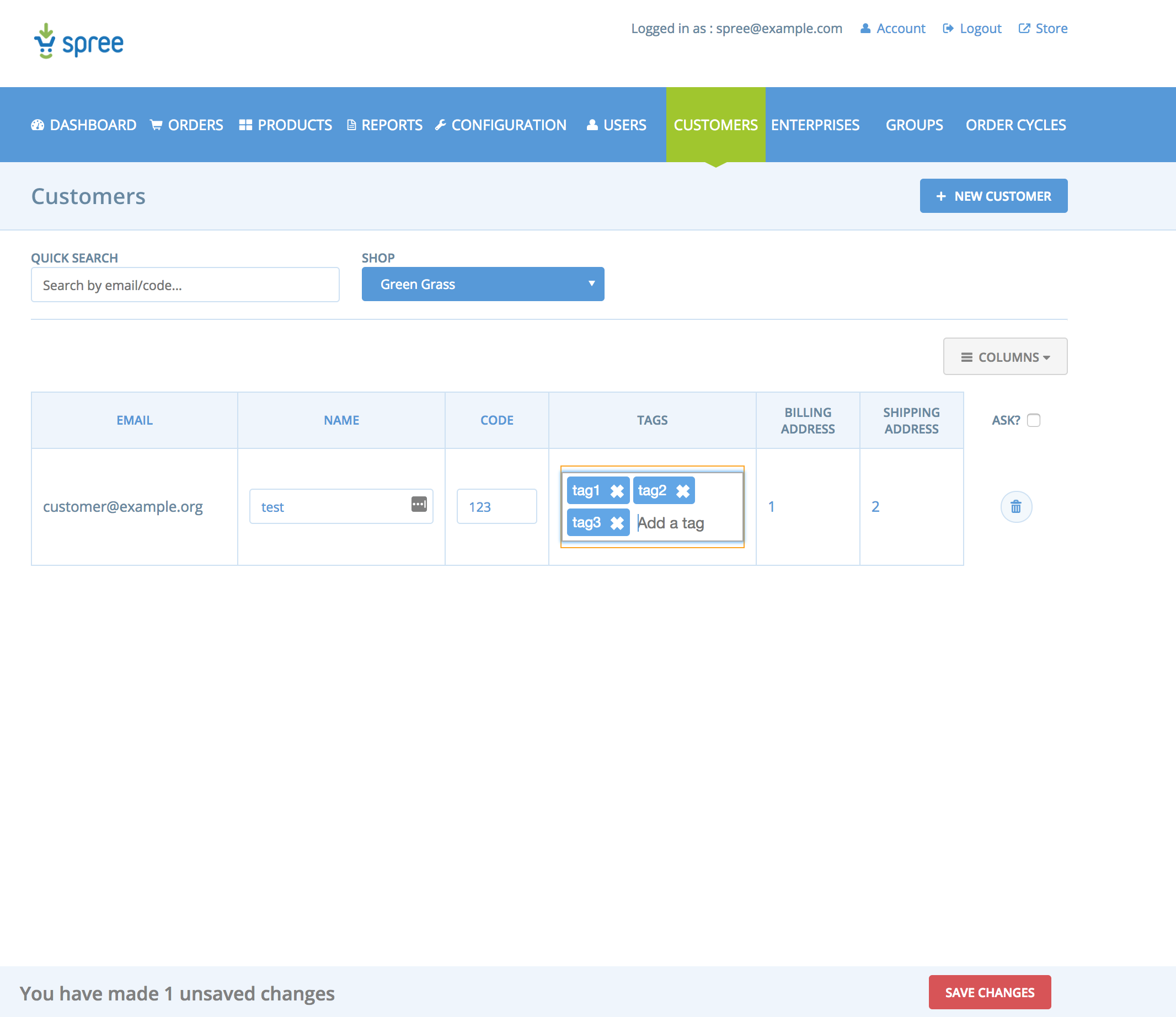Toggle the ASK? checkbox

(x=1034, y=420)
